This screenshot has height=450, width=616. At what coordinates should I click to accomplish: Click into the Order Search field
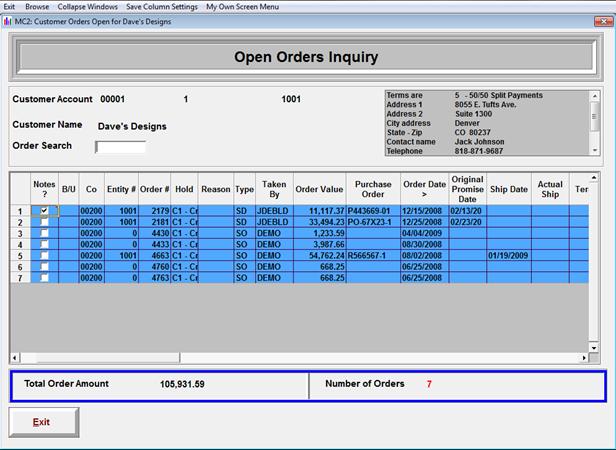coord(120,147)
